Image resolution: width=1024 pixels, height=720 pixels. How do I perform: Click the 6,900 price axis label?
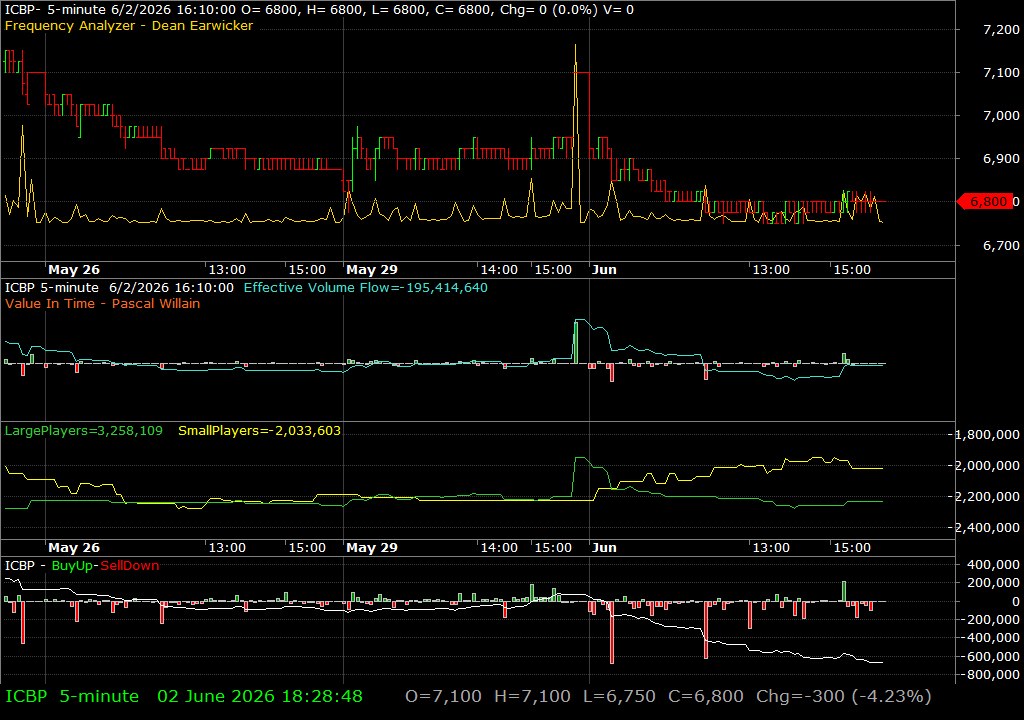(x=1001, y=159)
